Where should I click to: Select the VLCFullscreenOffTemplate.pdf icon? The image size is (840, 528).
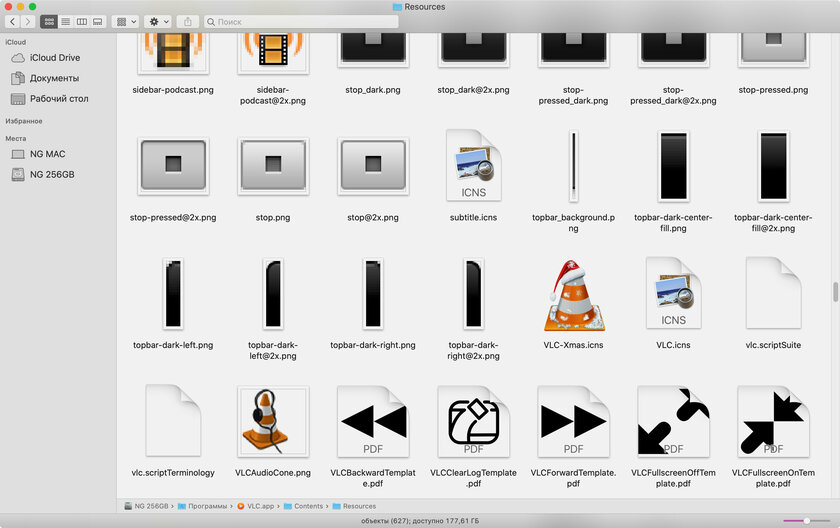673,421
